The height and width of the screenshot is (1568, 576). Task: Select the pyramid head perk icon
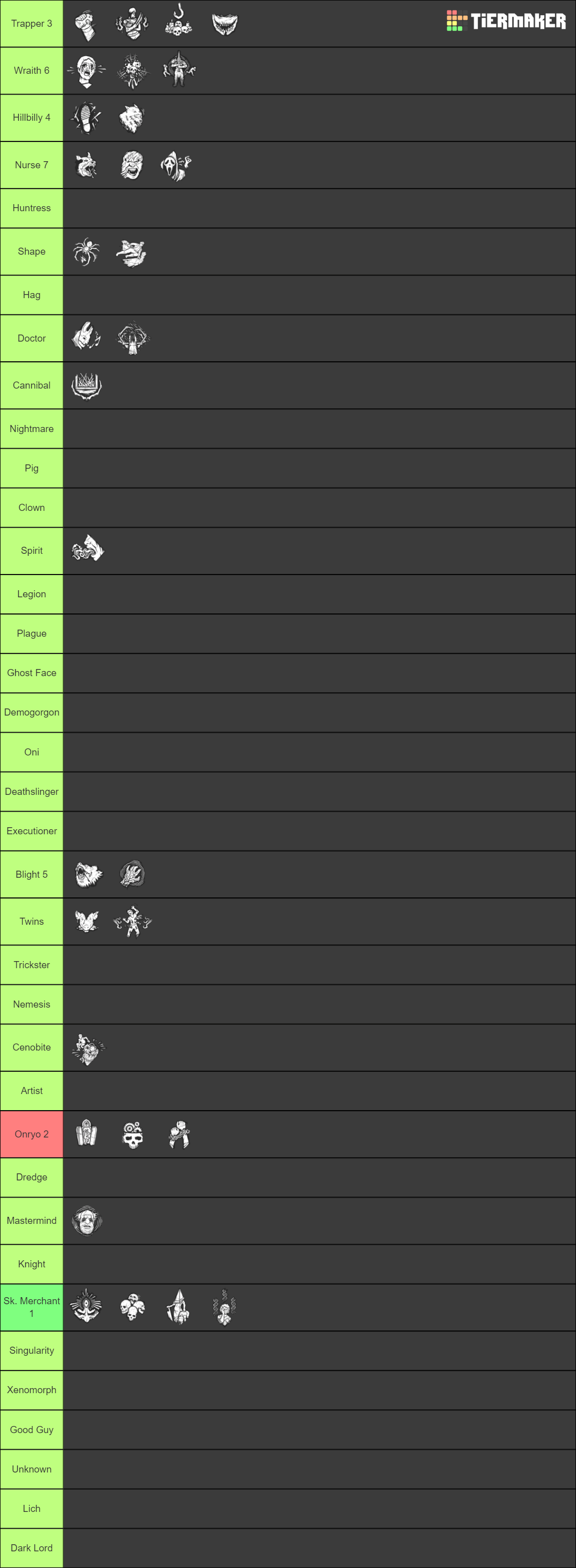tap(178, 1306)
